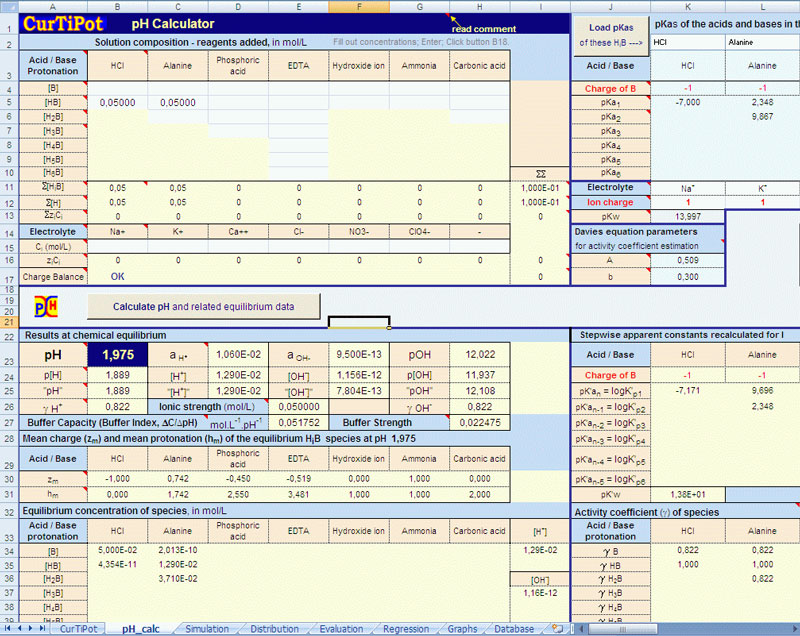800x636 pixels.
Task: Click the next-sheet navigation arrow
Action: click(32, 629)
